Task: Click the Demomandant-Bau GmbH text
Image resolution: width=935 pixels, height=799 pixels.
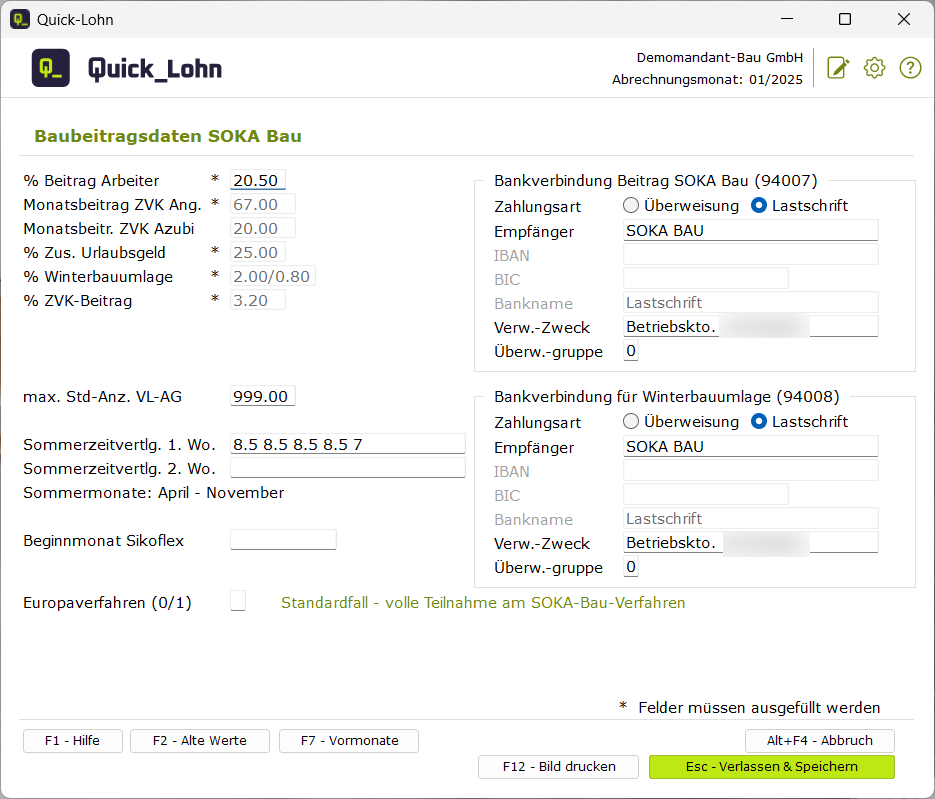Action: (x=720, y=57)
